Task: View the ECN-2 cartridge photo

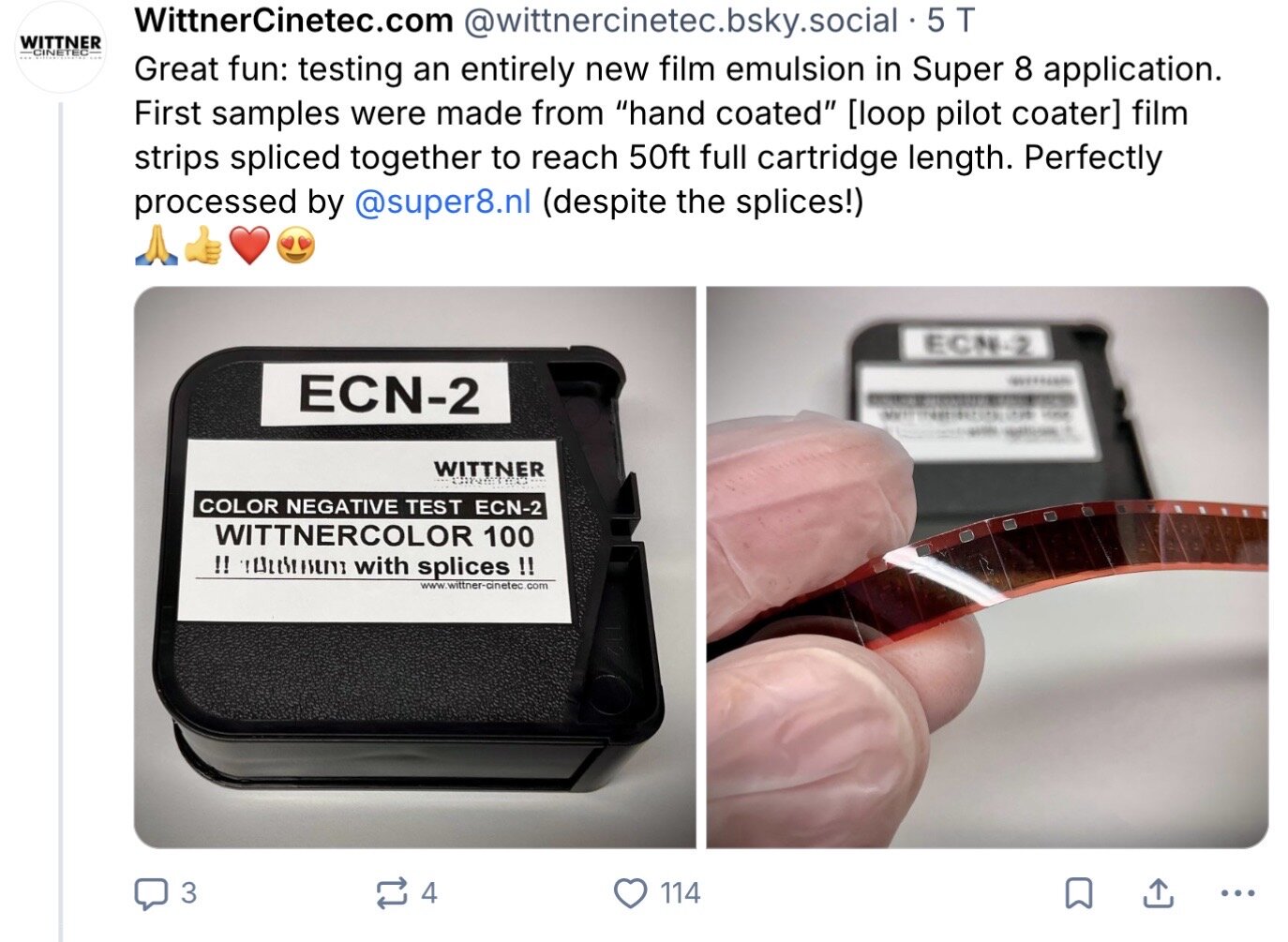Action: (x=415, y=567)
